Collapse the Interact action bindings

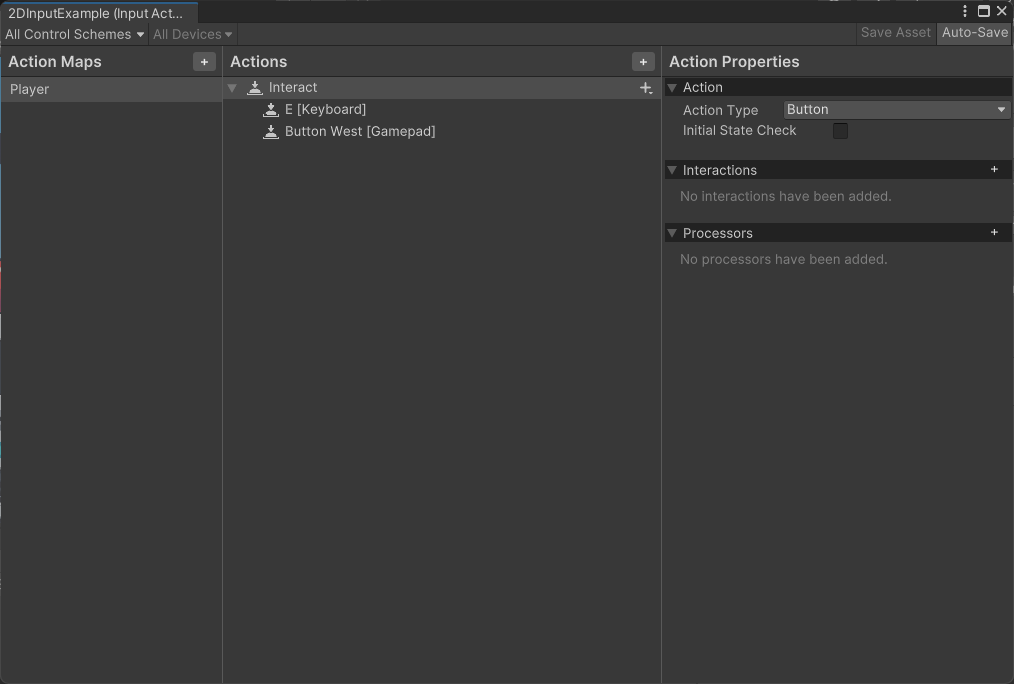tap(232, 88)
